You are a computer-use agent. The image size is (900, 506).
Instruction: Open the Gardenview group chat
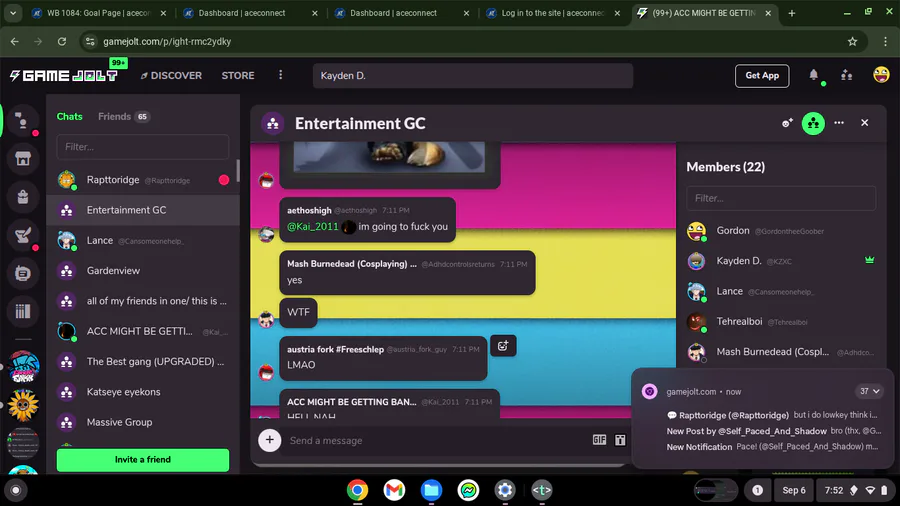143,271
